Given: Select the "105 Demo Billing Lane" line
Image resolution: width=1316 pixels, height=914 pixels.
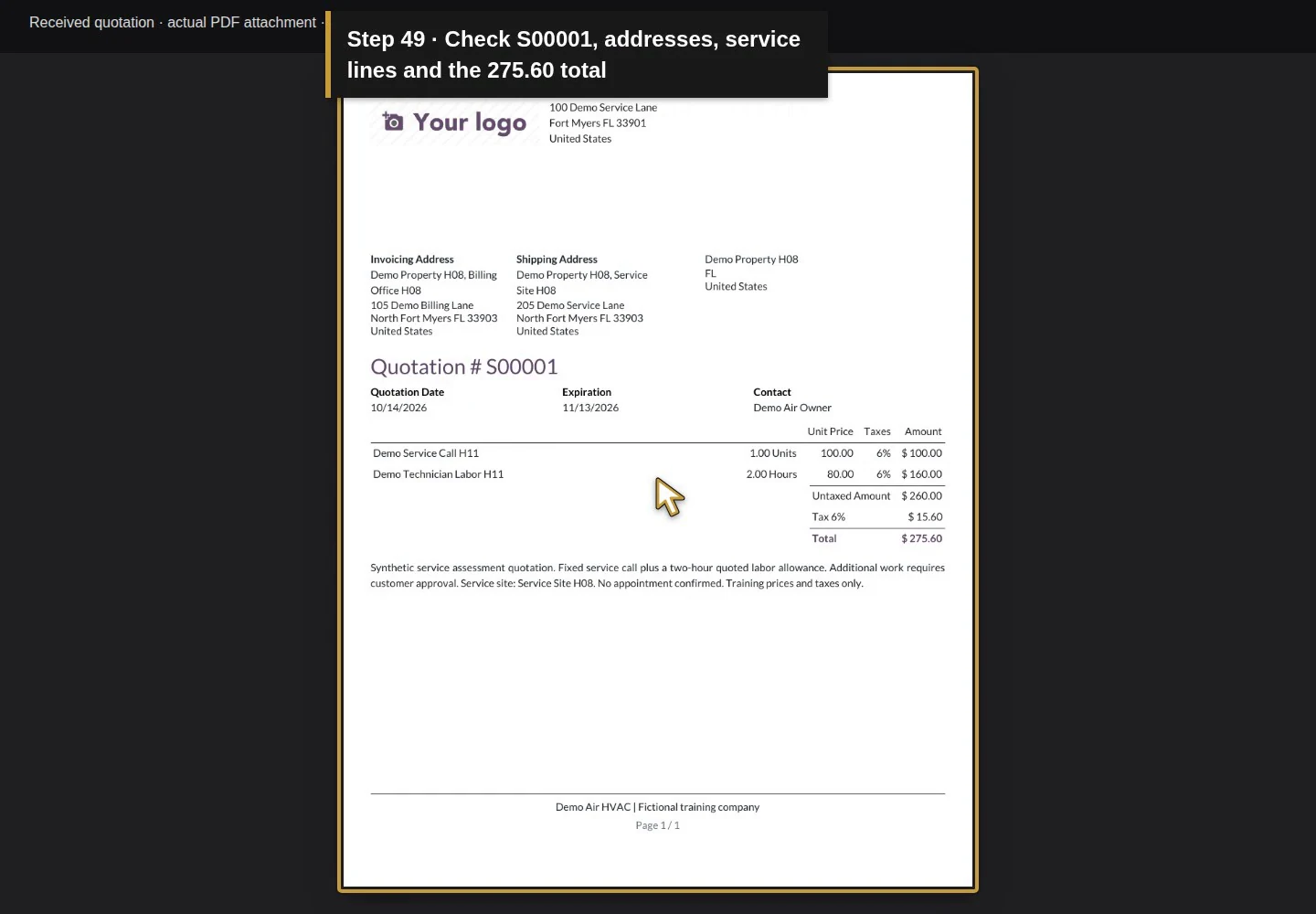Looking at the screenshot, I should click(x=422, y=305).
